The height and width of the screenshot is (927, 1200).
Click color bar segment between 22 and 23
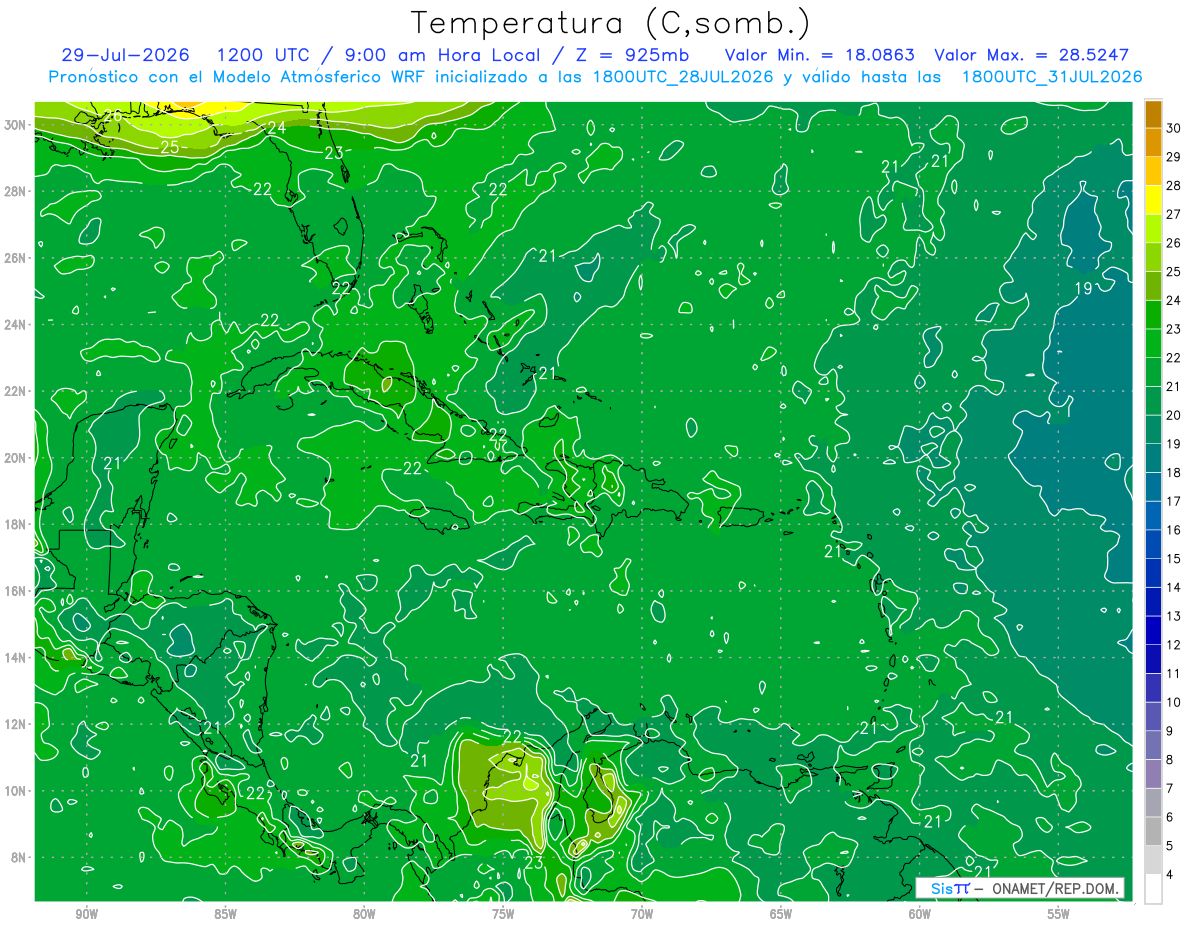pos(1153,343)
